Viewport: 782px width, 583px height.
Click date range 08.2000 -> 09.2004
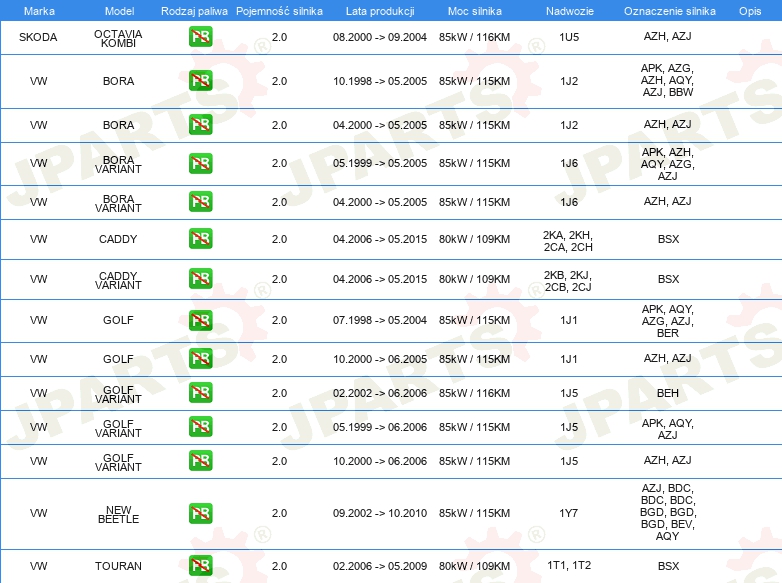click(x=380, y=37)
